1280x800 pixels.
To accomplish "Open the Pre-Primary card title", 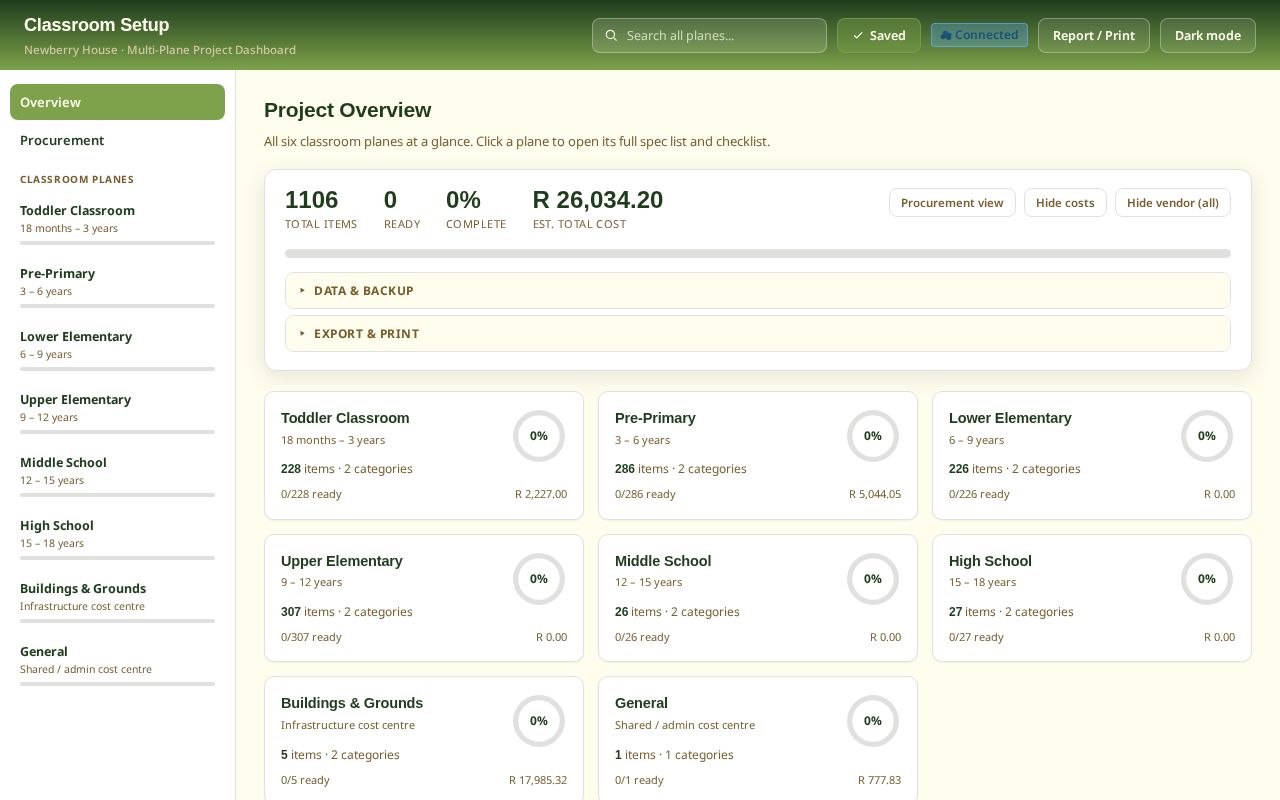I will (655, 418).
